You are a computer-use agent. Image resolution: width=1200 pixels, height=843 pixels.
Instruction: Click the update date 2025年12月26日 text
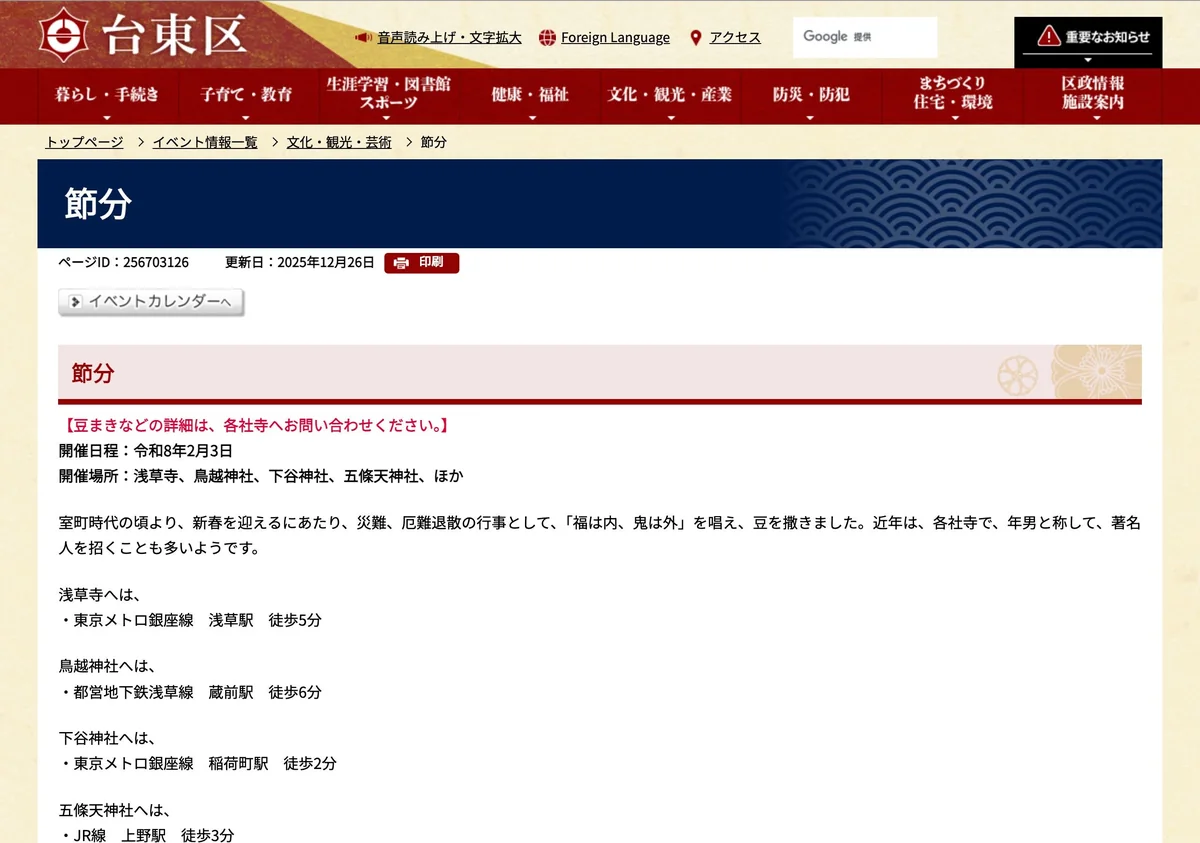(x=300, y=263)
